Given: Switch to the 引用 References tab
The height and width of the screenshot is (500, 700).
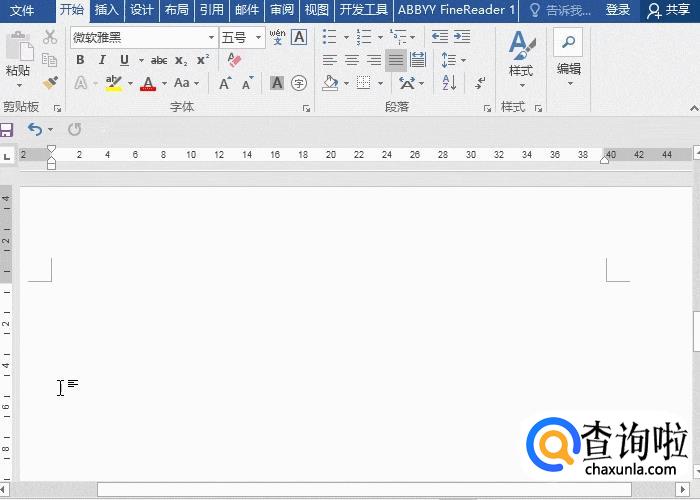Looking at the screenshot, I should [x=212, y=10].
